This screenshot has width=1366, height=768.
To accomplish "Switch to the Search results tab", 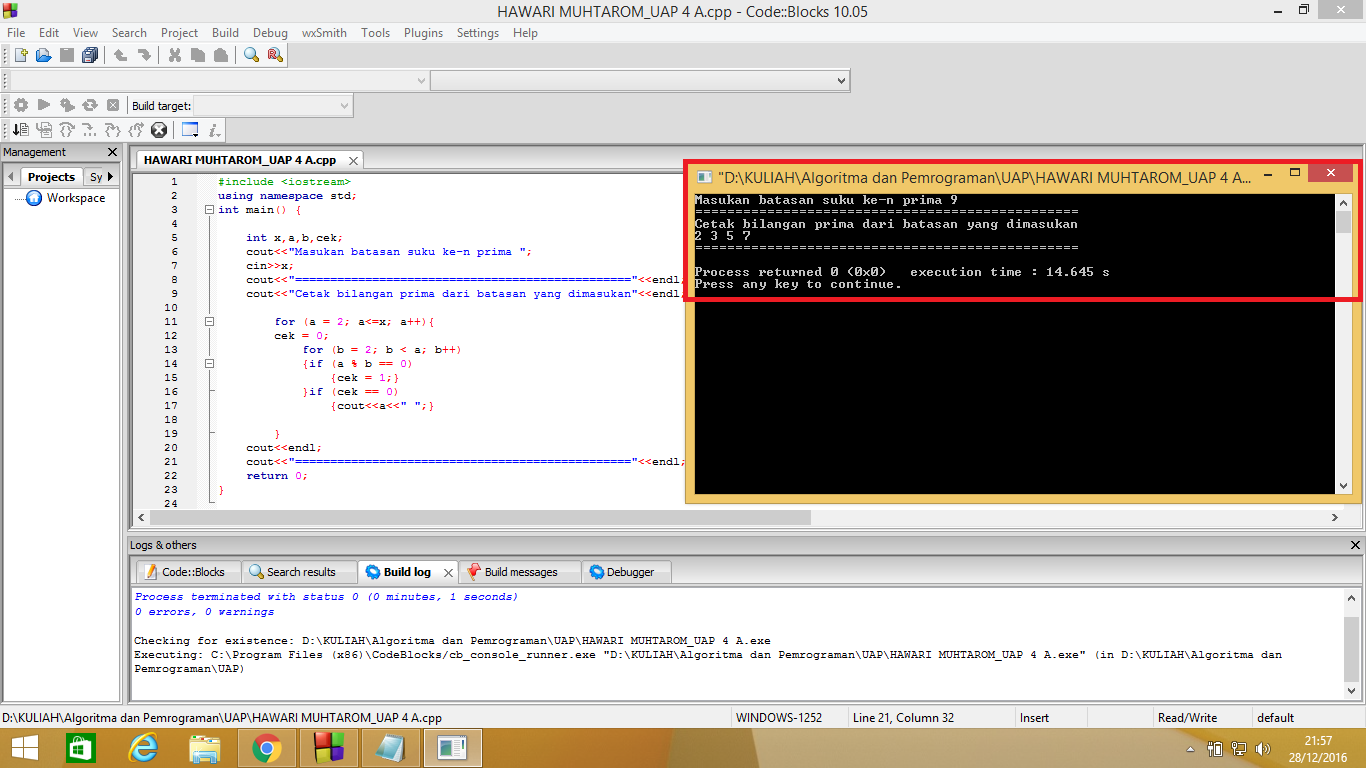I will click(299, 572).
